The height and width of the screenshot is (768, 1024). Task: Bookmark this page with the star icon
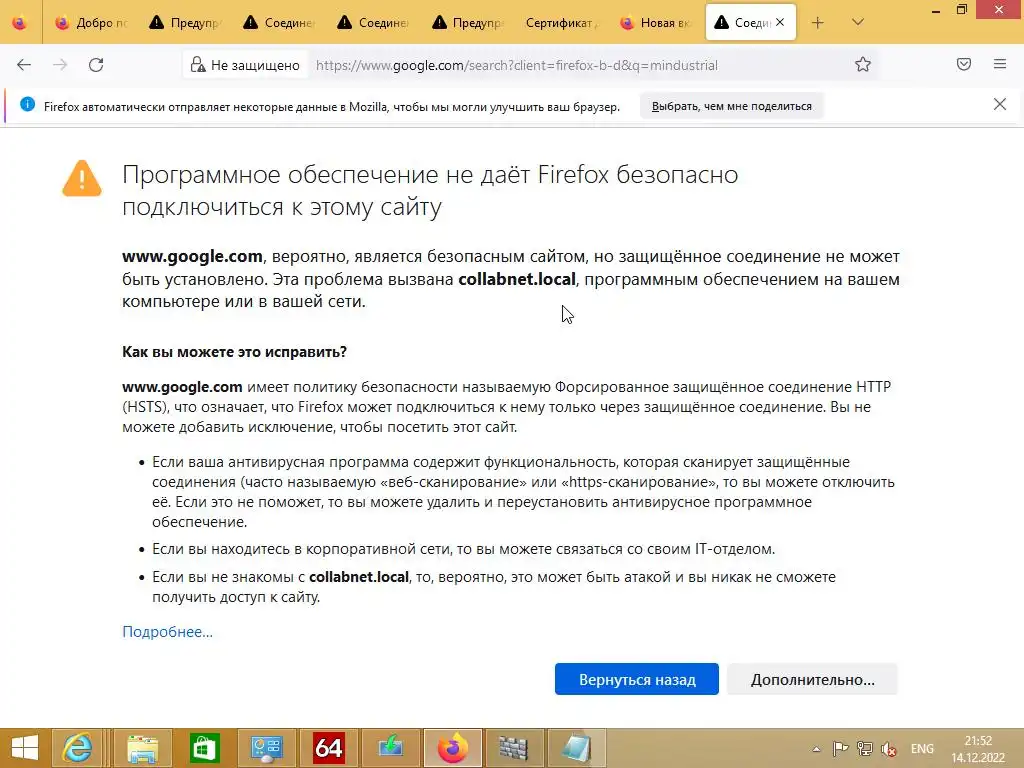click(x=863, y=65)
